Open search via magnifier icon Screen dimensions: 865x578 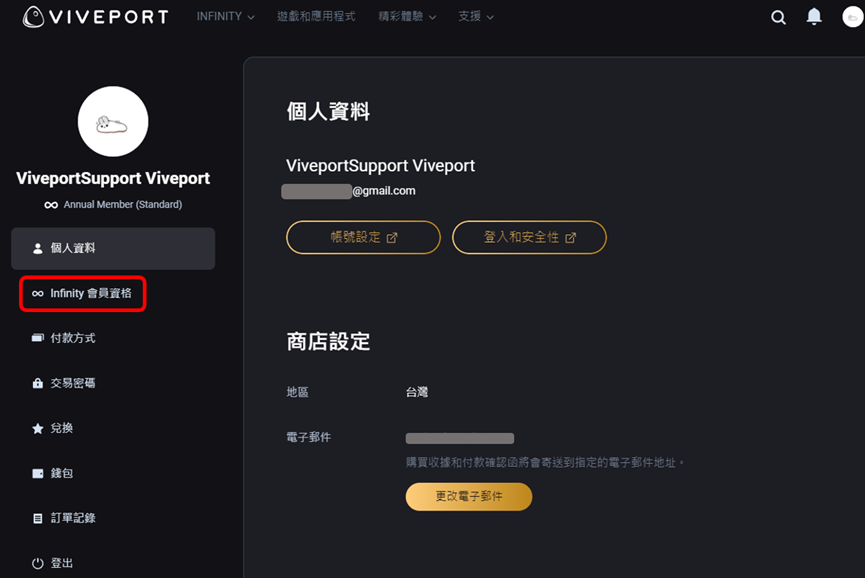[x=778, y=18]
